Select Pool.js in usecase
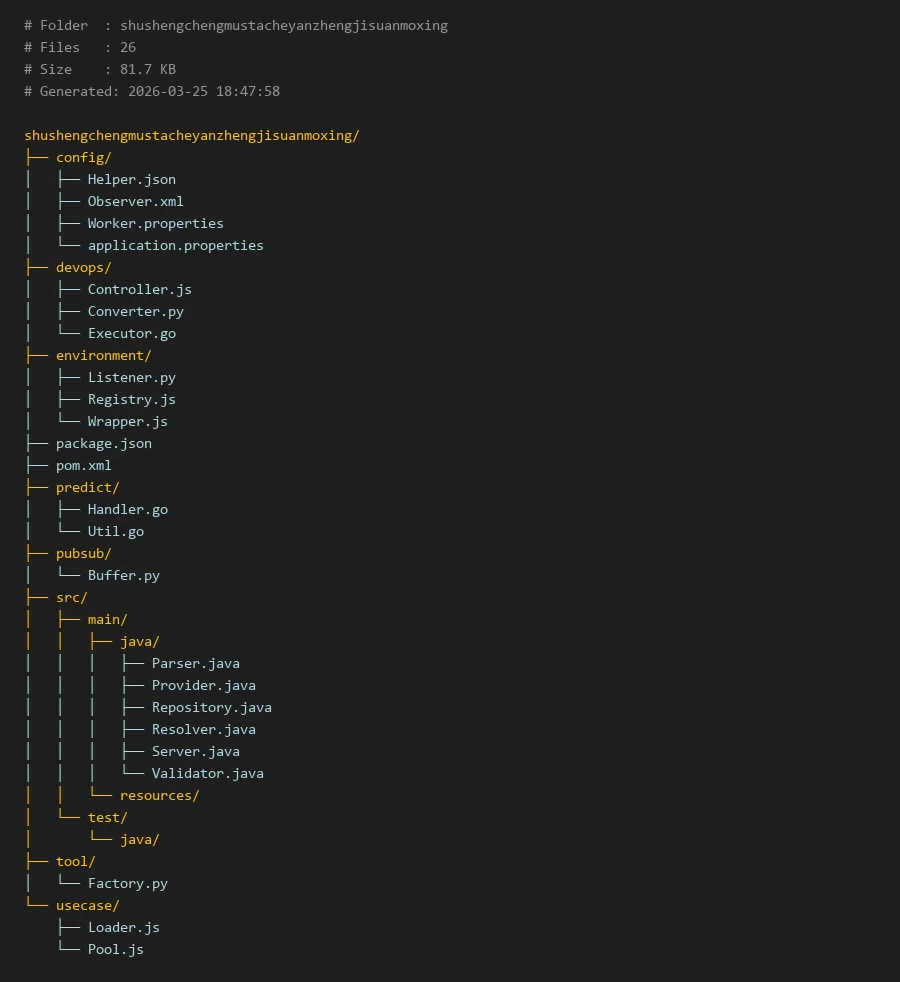The width and height of the screenshot is (900, 982). click(115, 949)
